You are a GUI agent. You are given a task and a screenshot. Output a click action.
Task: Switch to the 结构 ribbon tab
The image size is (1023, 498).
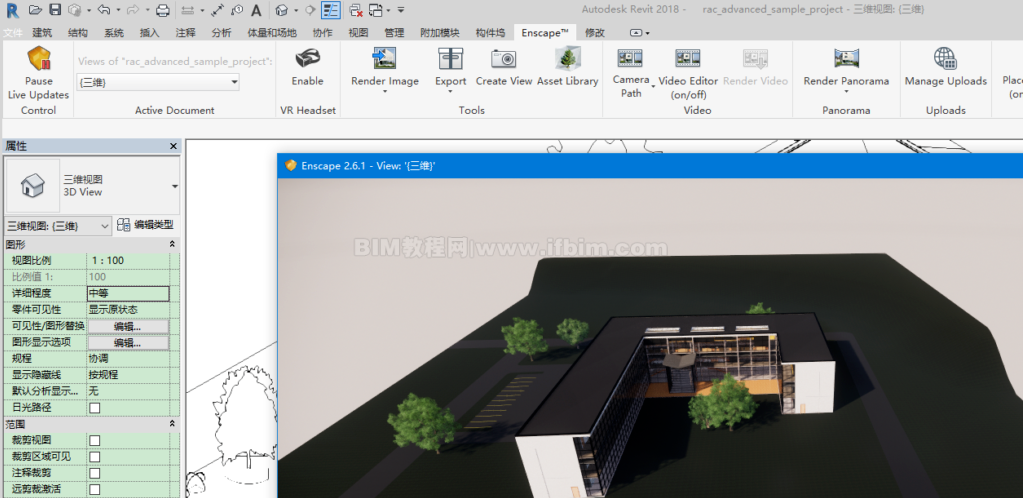[x=78, y=33]
